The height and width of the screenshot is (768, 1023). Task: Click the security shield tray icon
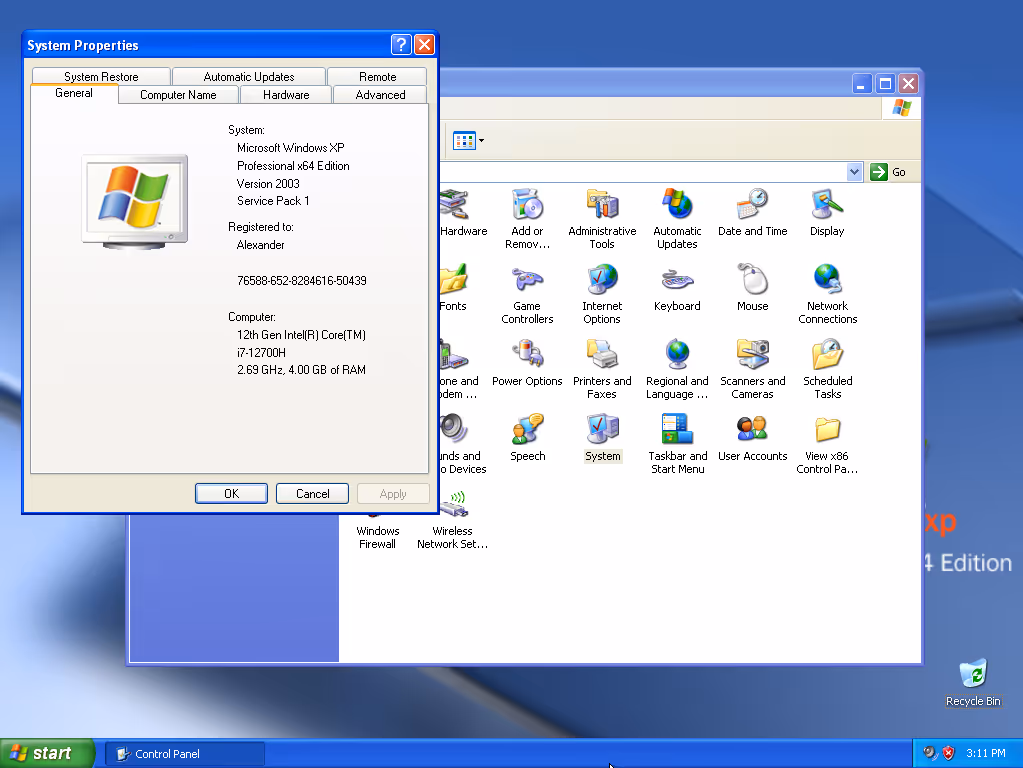click(x=949, y=753)
